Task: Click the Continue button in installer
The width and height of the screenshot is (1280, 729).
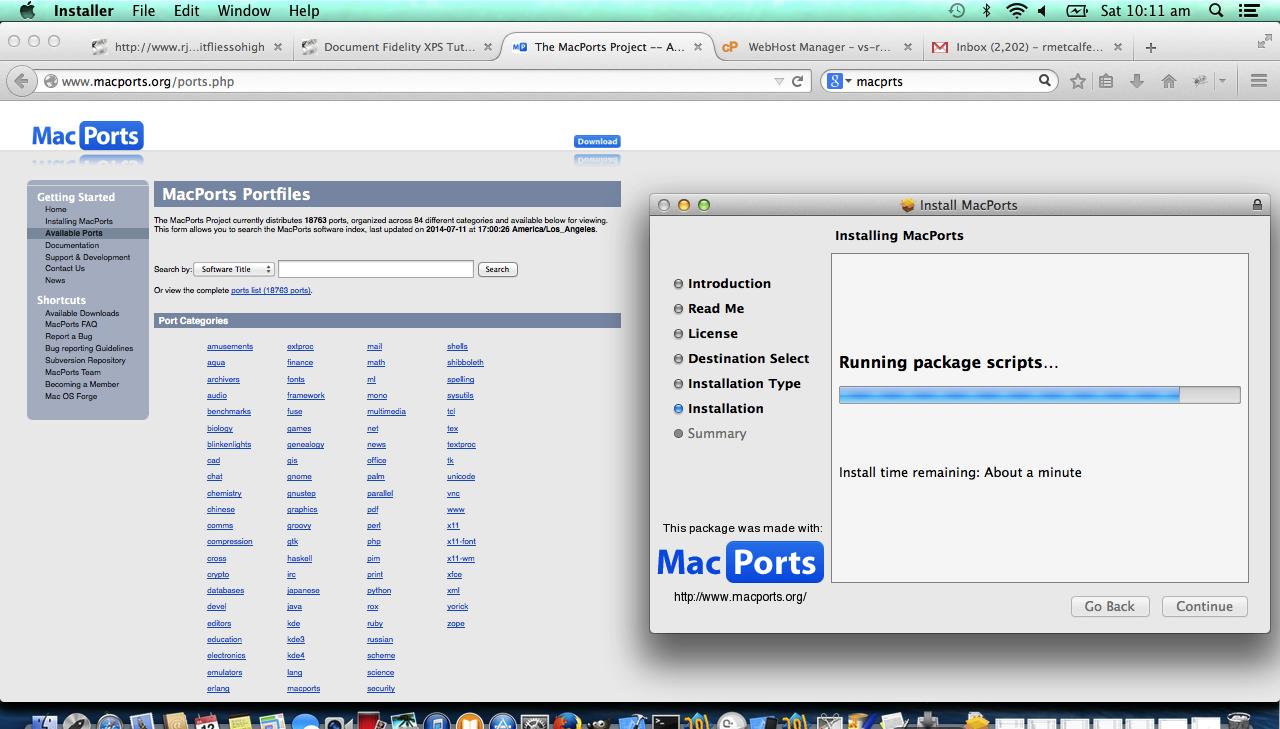Action: pyautogui.click(x=1204, y=606)
